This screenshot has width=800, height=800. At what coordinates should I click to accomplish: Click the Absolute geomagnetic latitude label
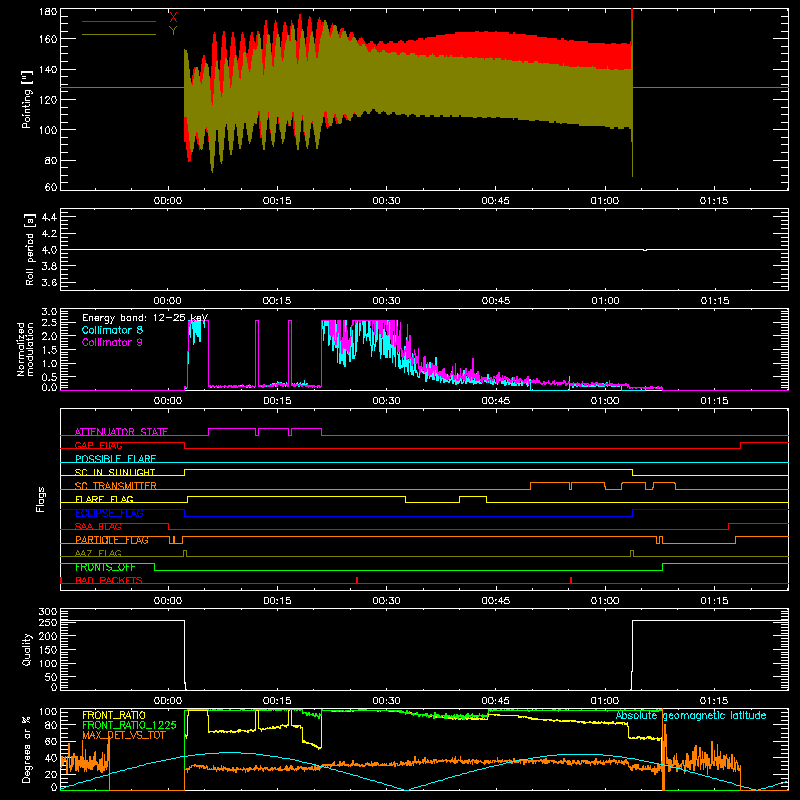[691, 715]
